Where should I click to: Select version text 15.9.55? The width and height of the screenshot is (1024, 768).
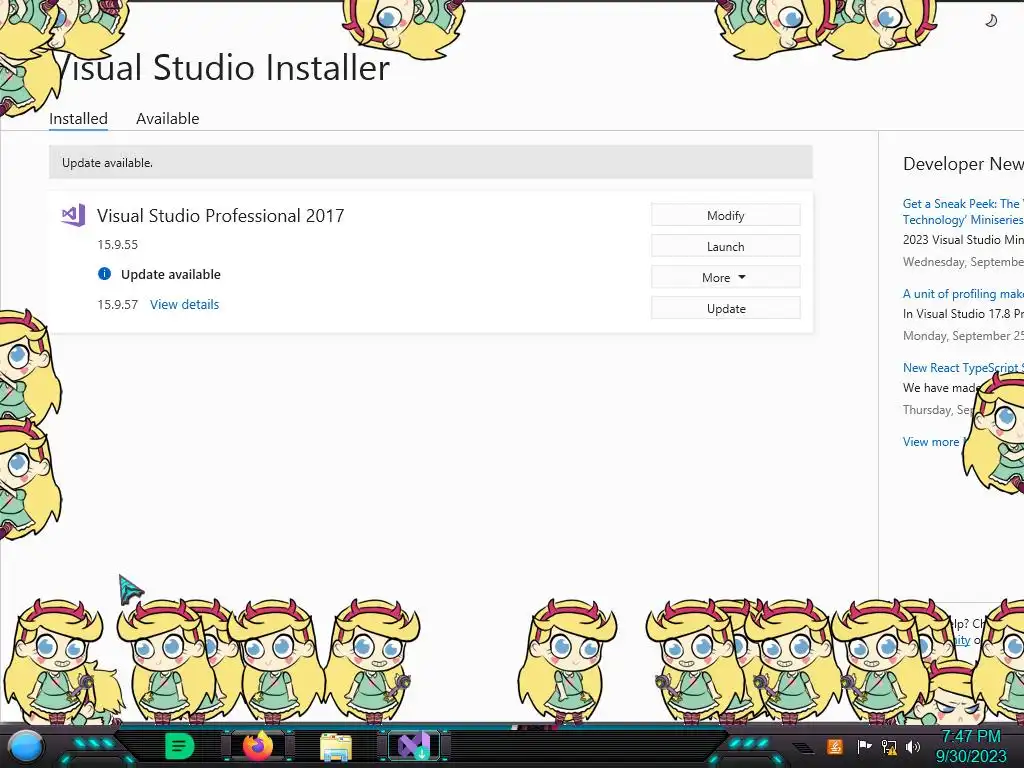[118, 245]
